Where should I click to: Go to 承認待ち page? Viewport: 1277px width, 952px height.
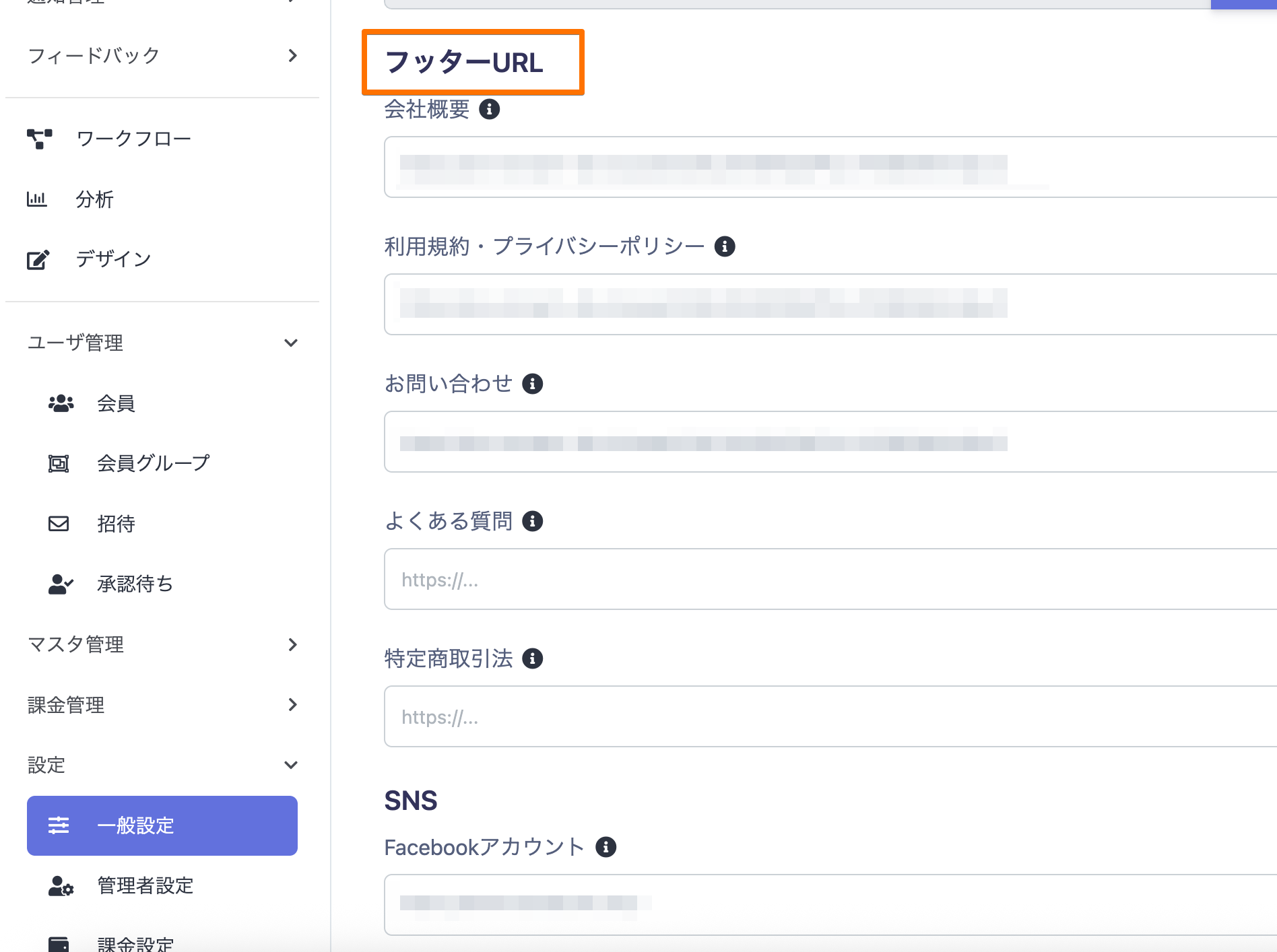pos(135,584)
